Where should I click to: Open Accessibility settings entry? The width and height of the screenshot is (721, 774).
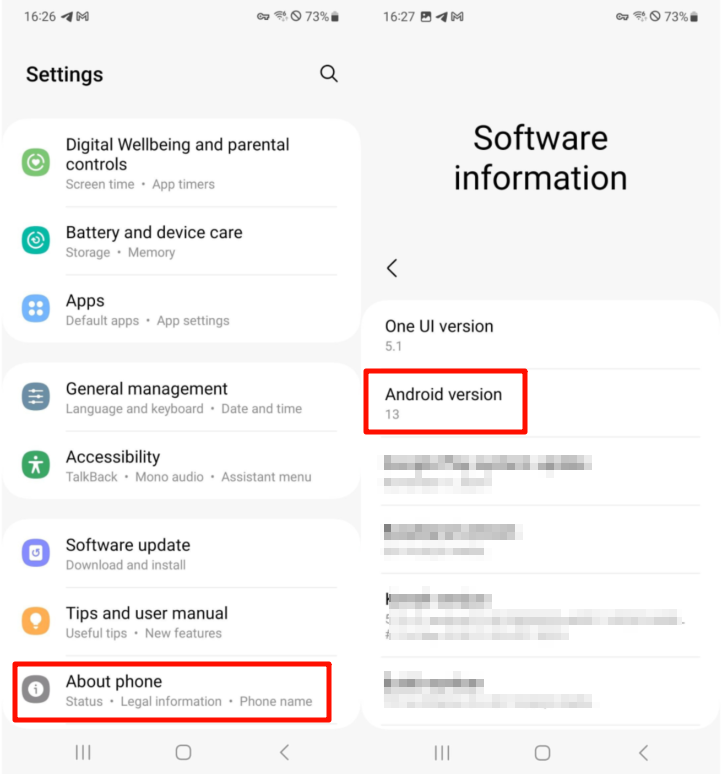[x=179, y=465]
